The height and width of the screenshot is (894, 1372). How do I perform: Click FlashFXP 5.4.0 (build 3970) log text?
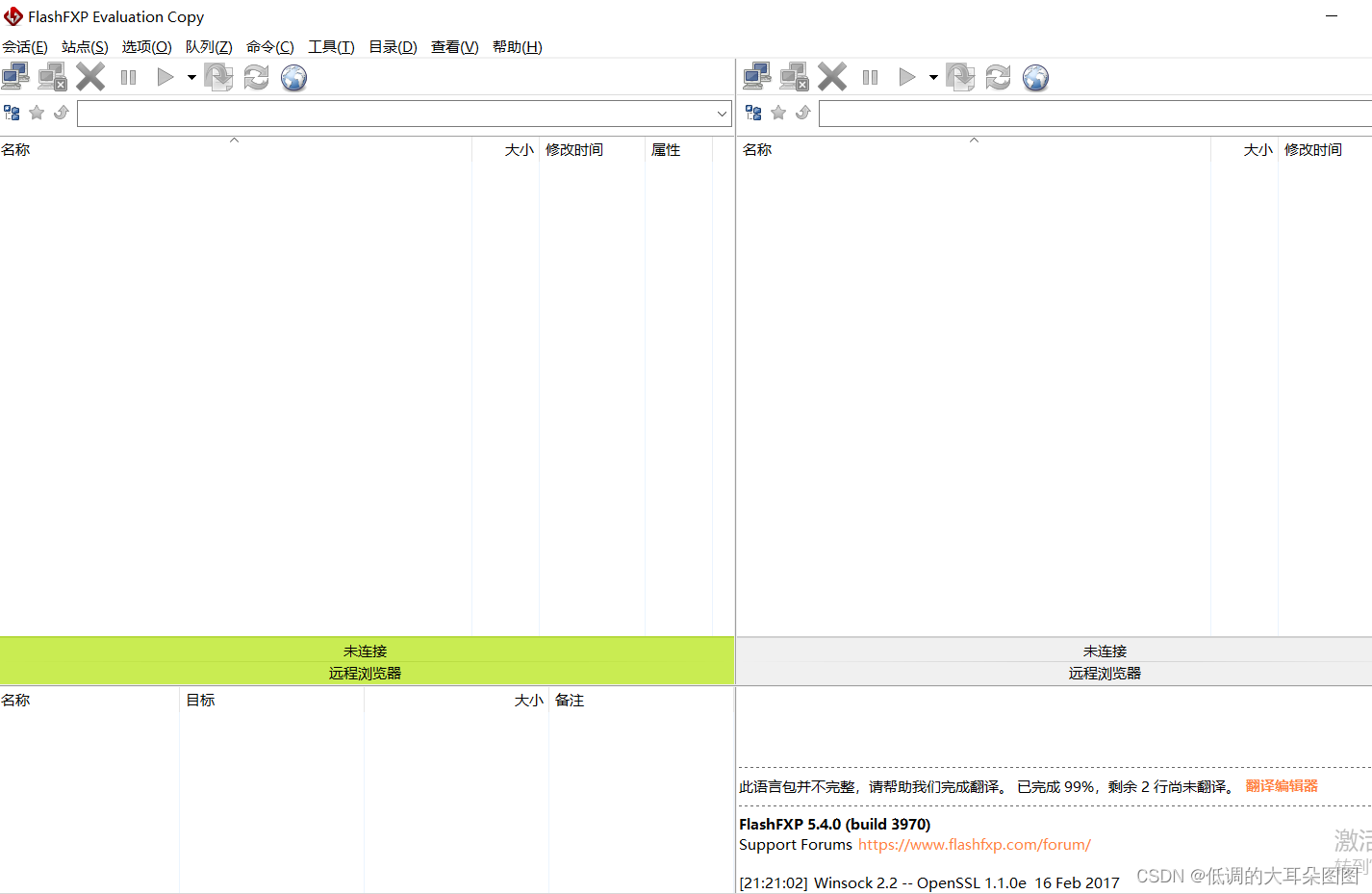click(834, 824)
